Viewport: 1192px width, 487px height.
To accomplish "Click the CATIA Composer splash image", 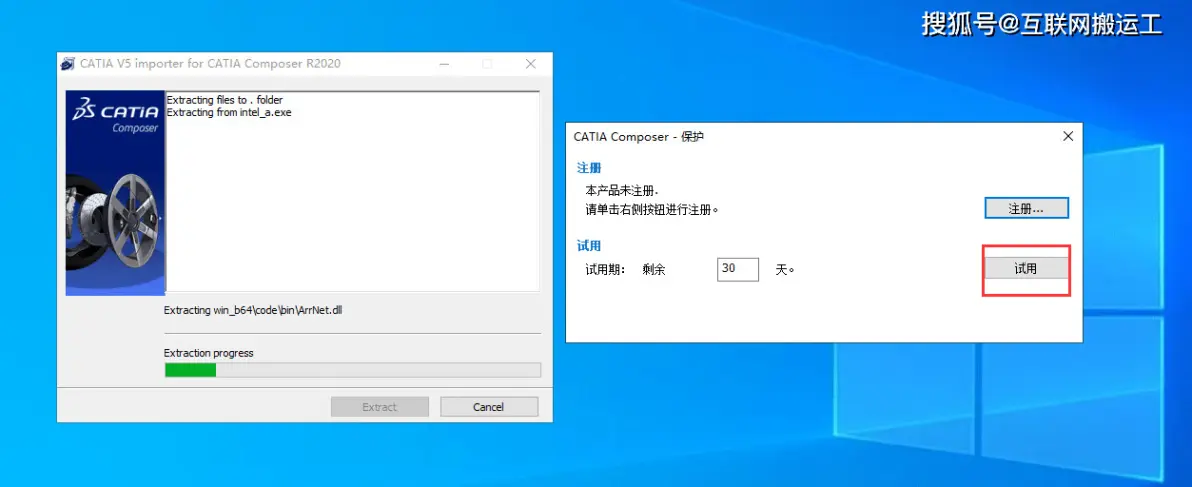I will [115, 193].
